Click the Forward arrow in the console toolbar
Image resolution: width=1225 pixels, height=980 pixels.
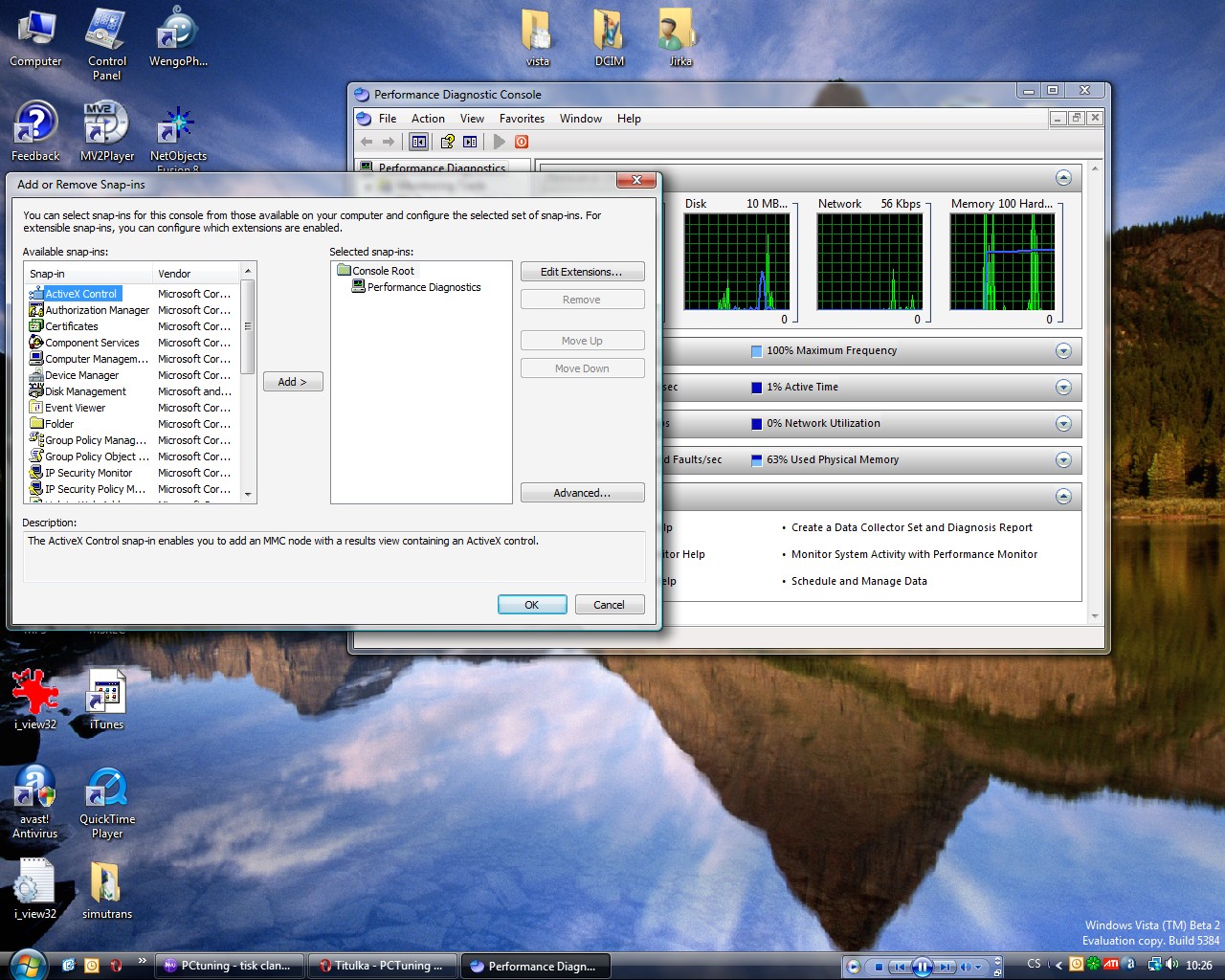(x=389, y=142)
